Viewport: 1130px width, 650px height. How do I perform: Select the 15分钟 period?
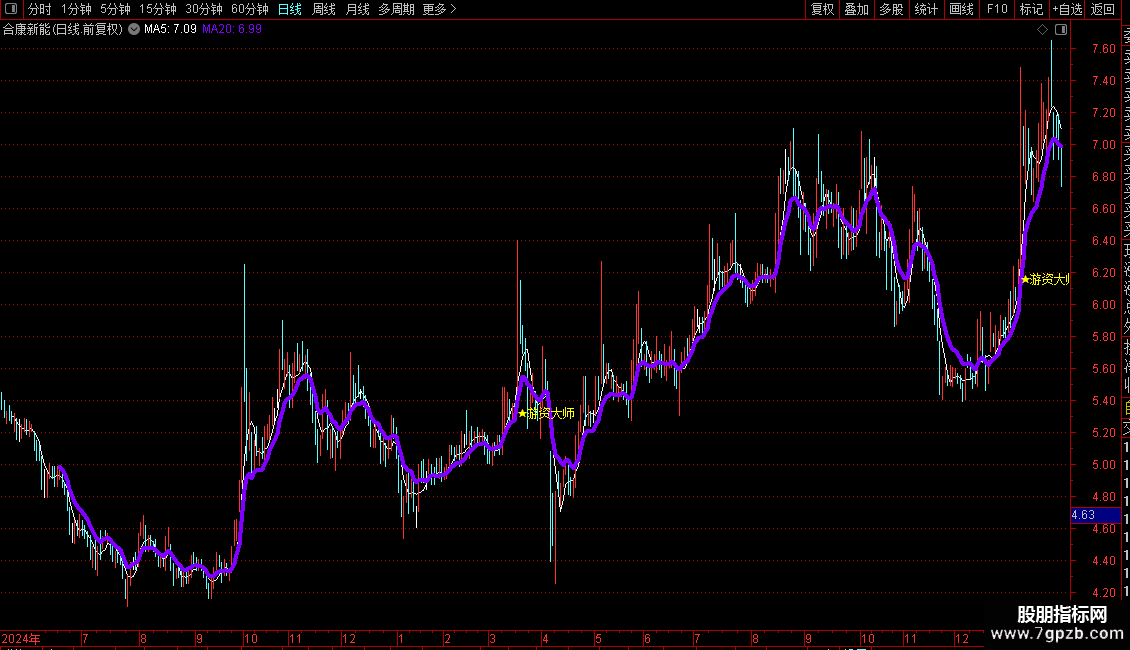[157, 9]
